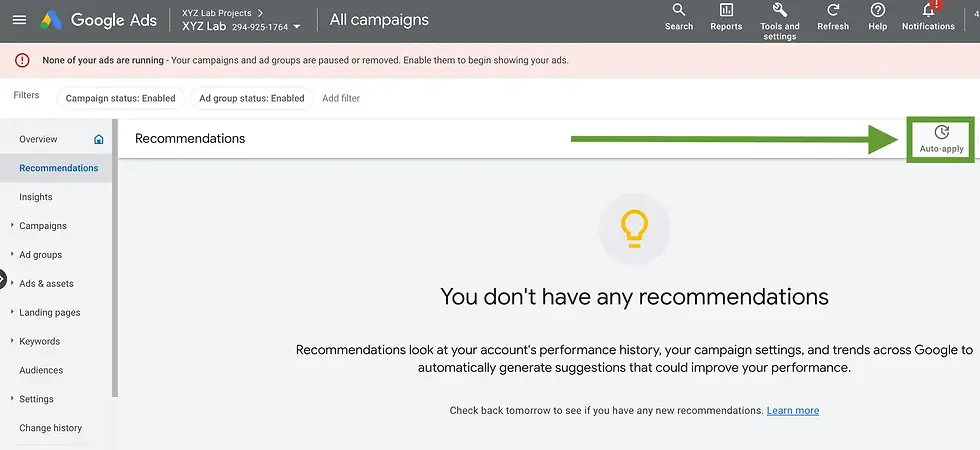Click the Search magnifier icon
This screenshot has height=450, width=980.
pos(679,11)
